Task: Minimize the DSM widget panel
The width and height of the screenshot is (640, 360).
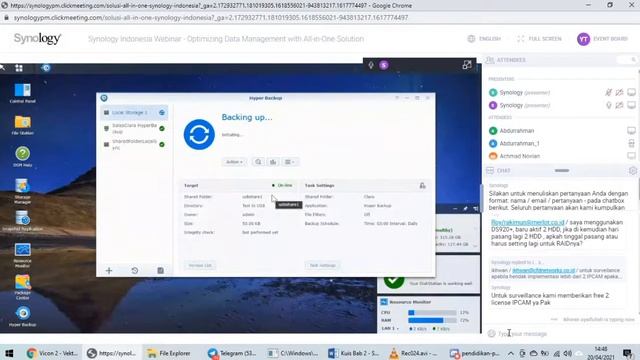Action: click(455, 209)
